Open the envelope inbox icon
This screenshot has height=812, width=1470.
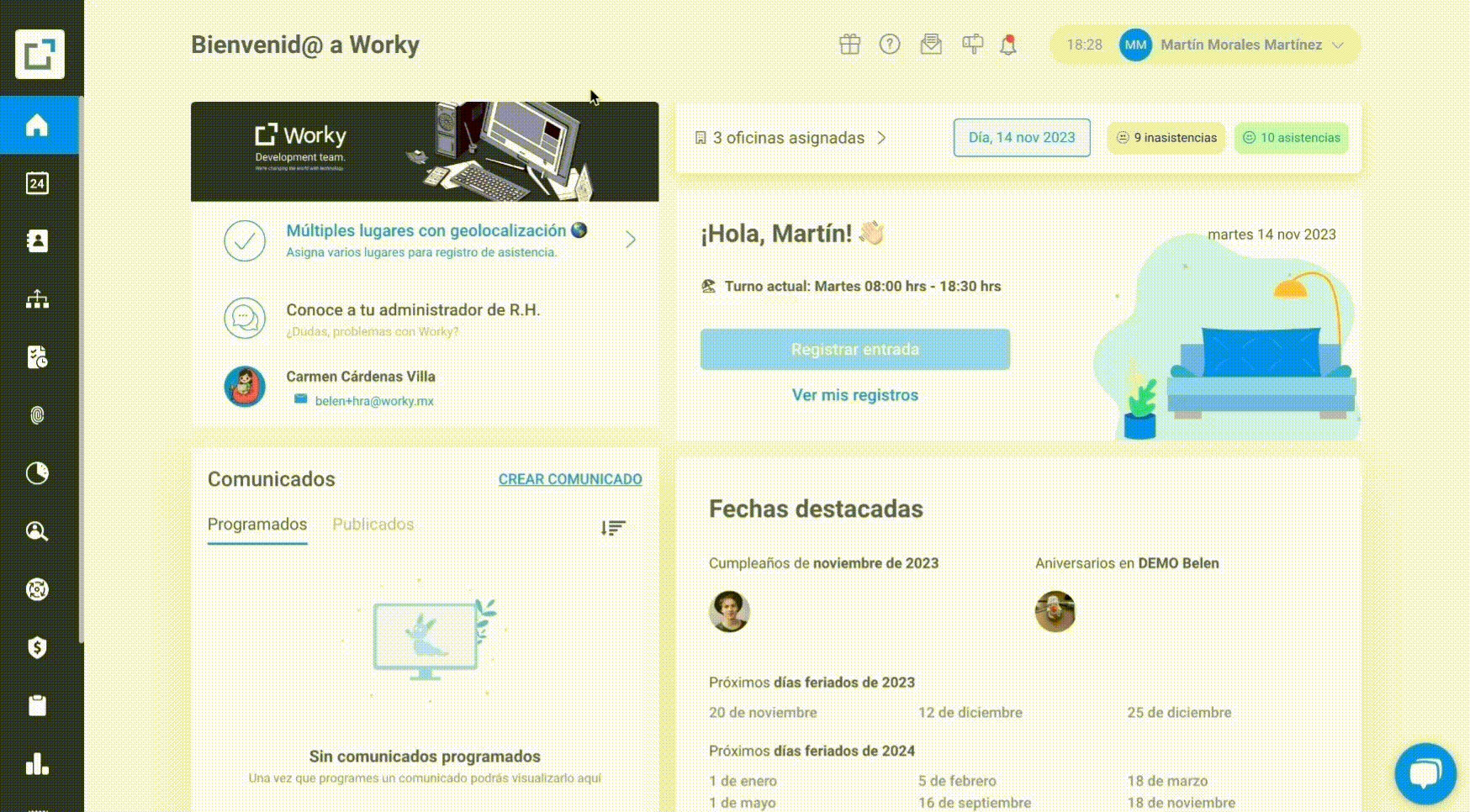[x=931, y=45]
